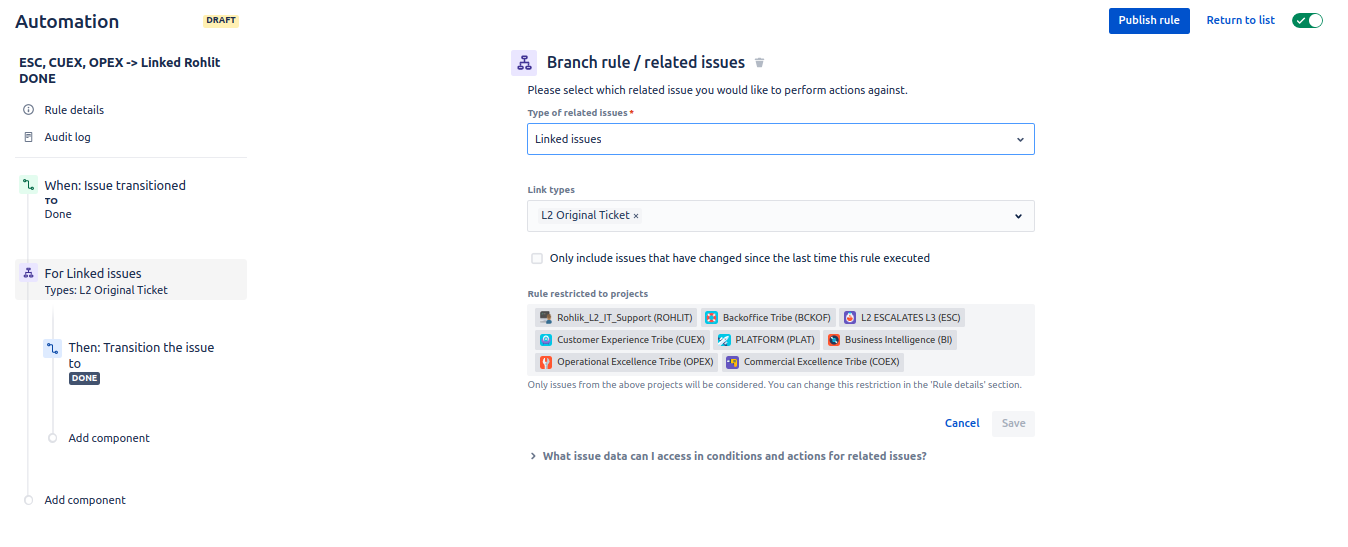Screen dimensions: 1348x547
Task: Click the Operational Excellence Tribe (OPEX) tag
Action: [x=626, y=362]
